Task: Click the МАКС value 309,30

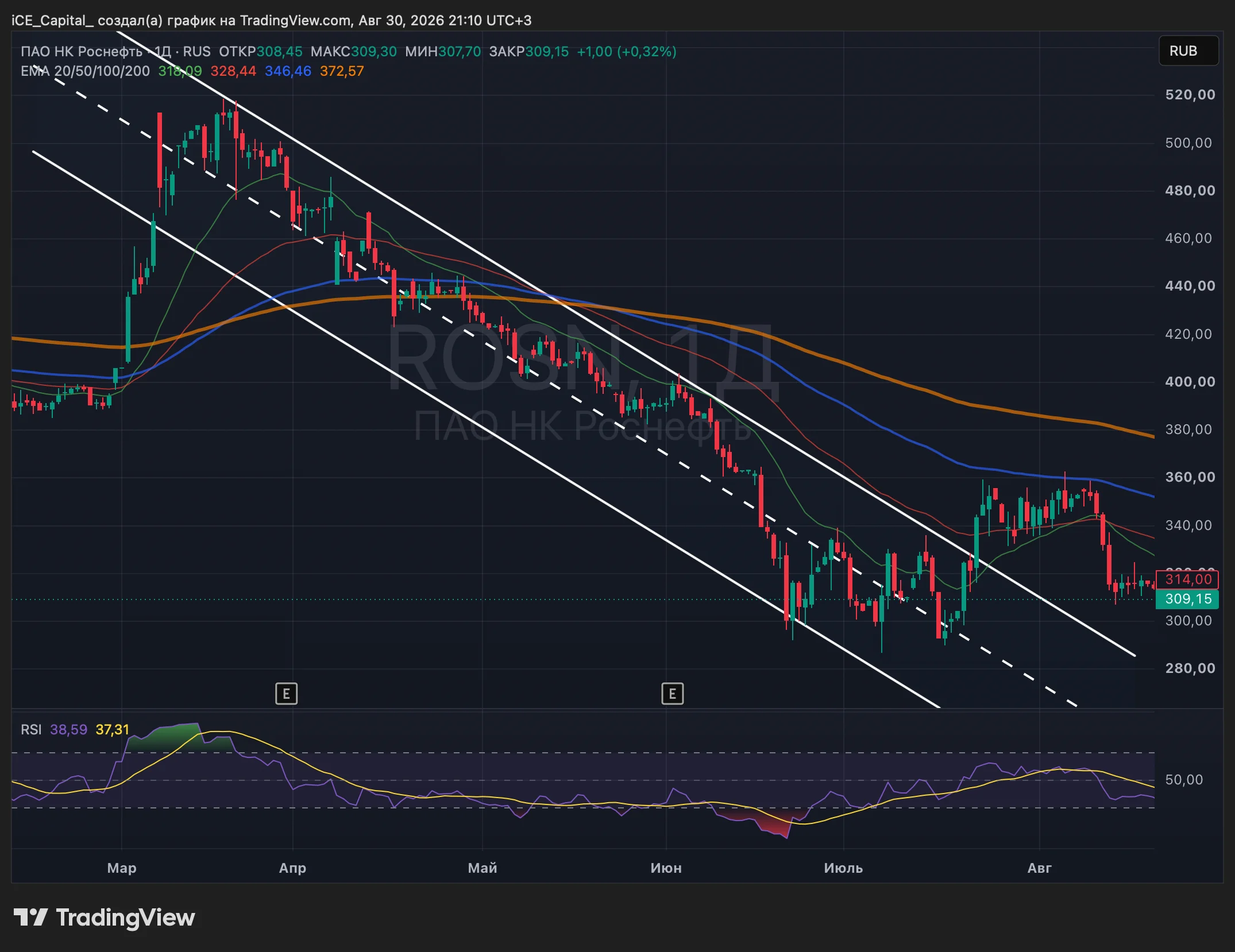Action: 374,52
